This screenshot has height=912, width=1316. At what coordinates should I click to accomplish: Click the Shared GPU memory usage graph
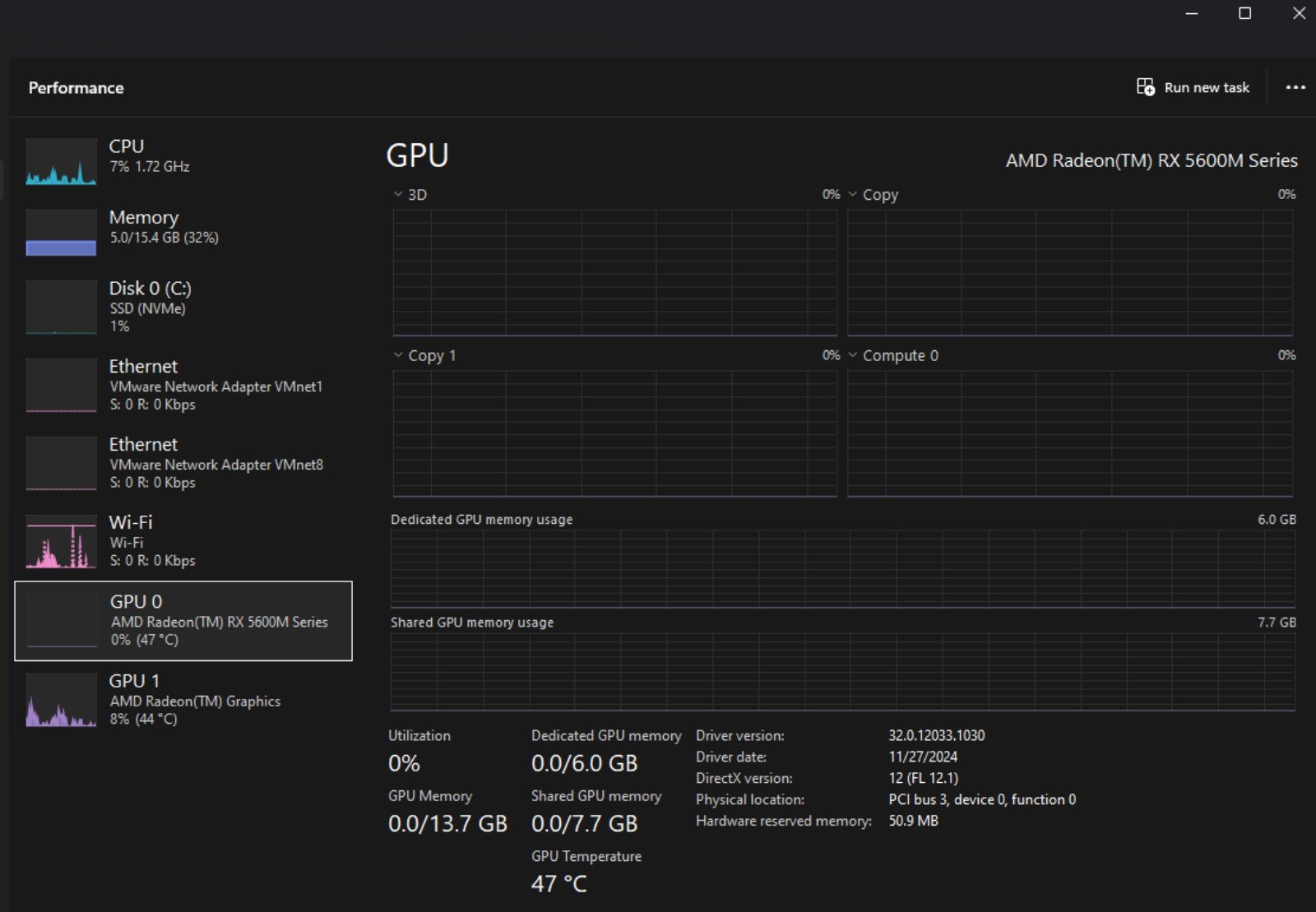coord(843,672)
